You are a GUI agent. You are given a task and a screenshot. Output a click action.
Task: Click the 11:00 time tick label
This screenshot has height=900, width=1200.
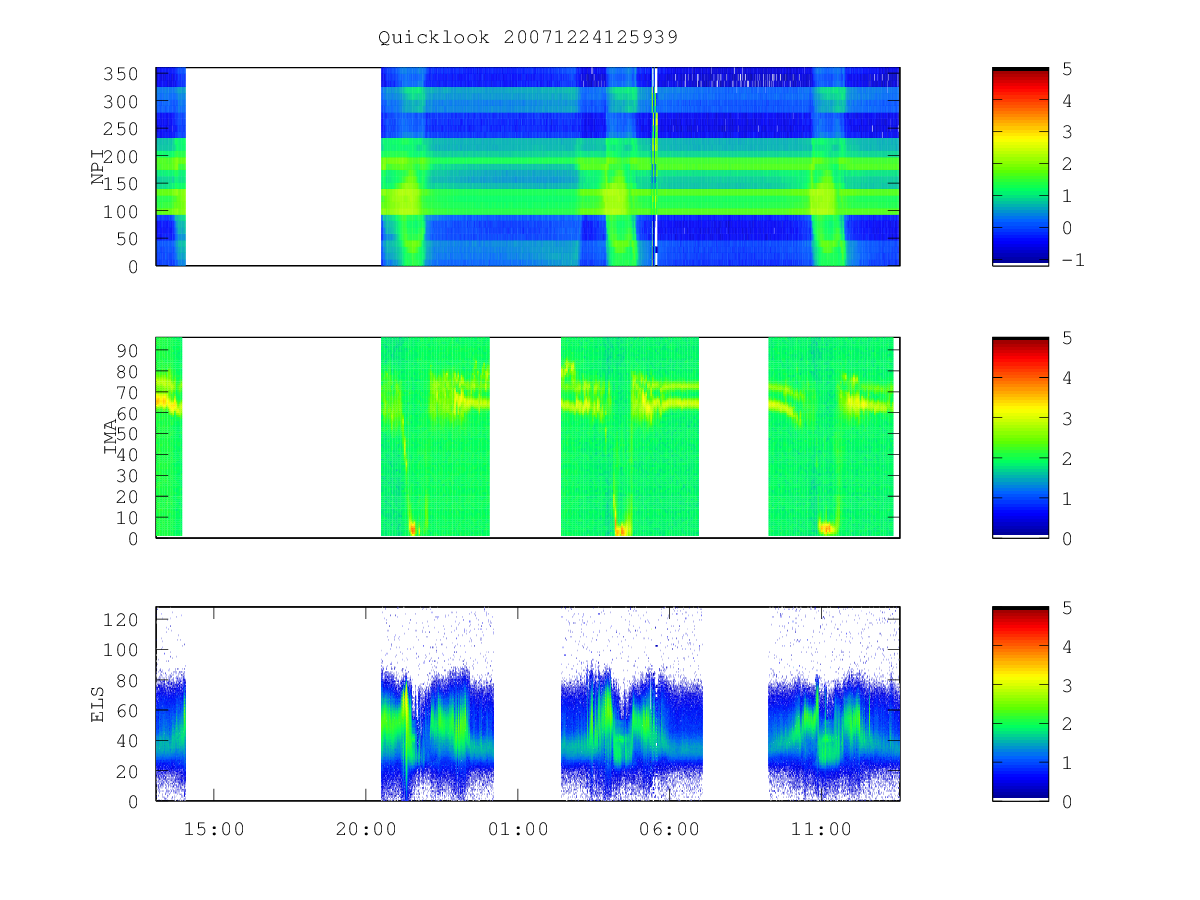coord(821,829)
